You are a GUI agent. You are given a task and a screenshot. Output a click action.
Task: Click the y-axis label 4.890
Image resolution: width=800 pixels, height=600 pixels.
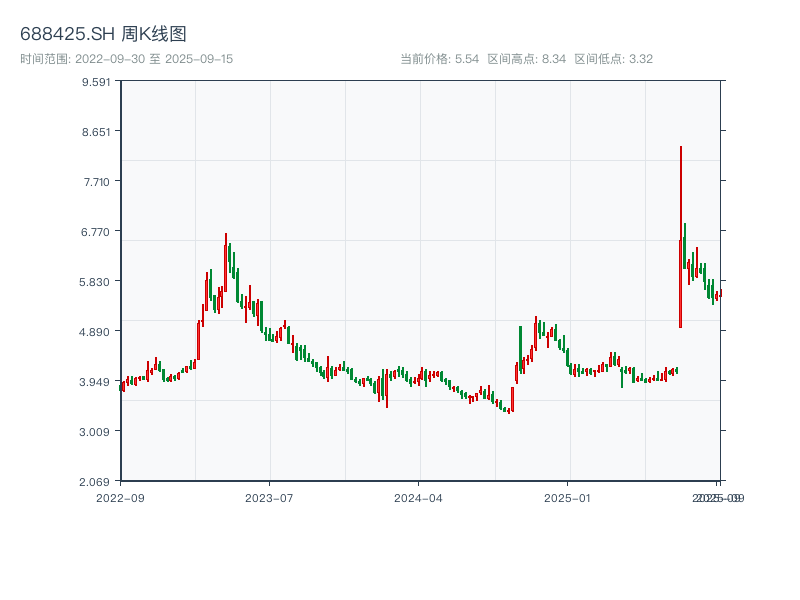pos(94,332)
